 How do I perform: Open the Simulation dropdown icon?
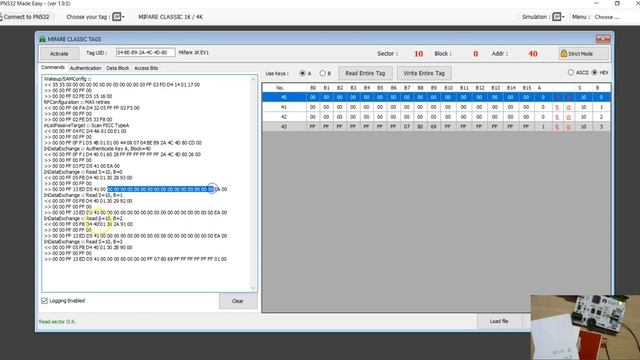[558, 17]
